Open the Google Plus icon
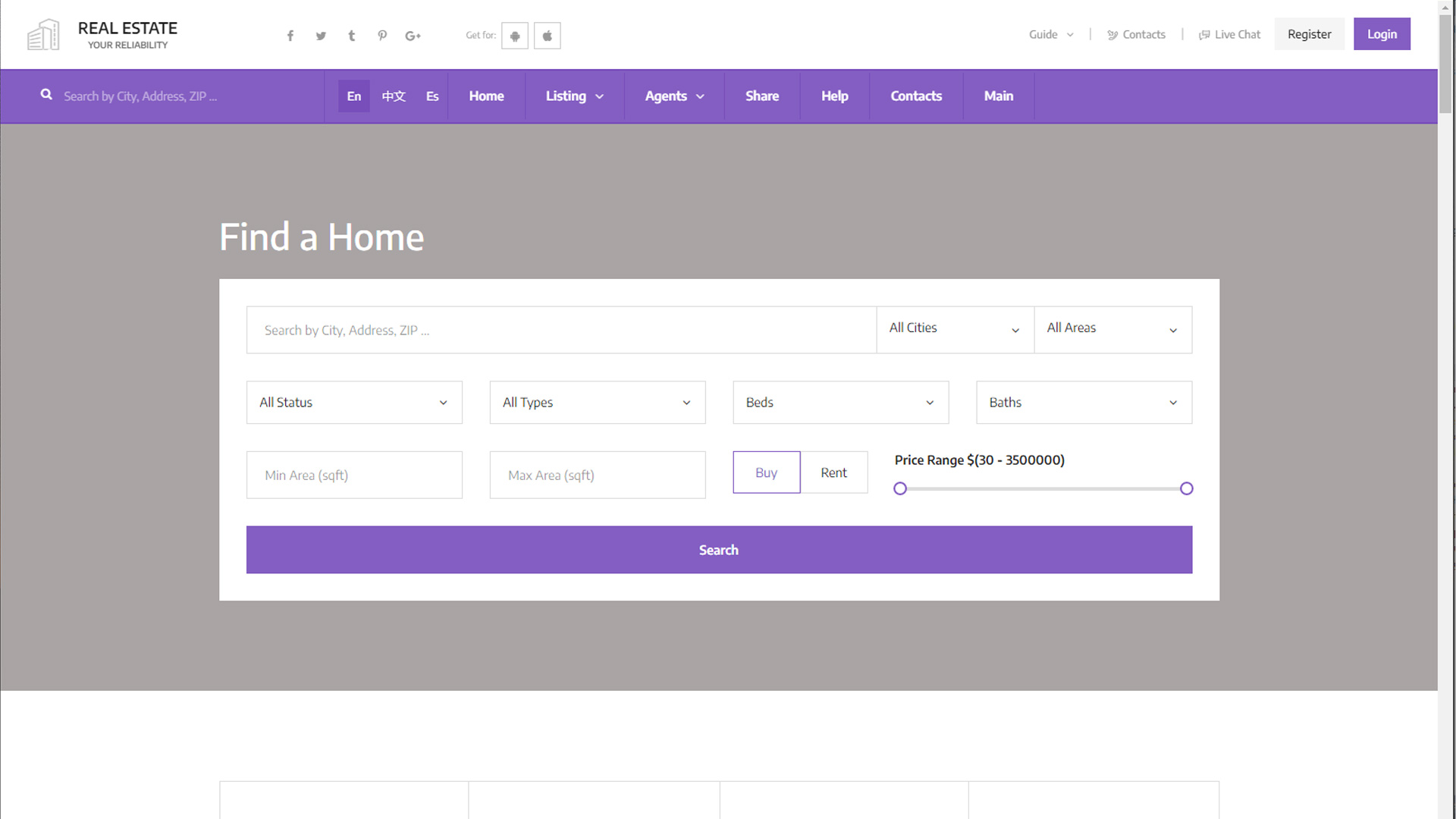The width and height of the screenshot is (1456, 819). coord(413,36)
